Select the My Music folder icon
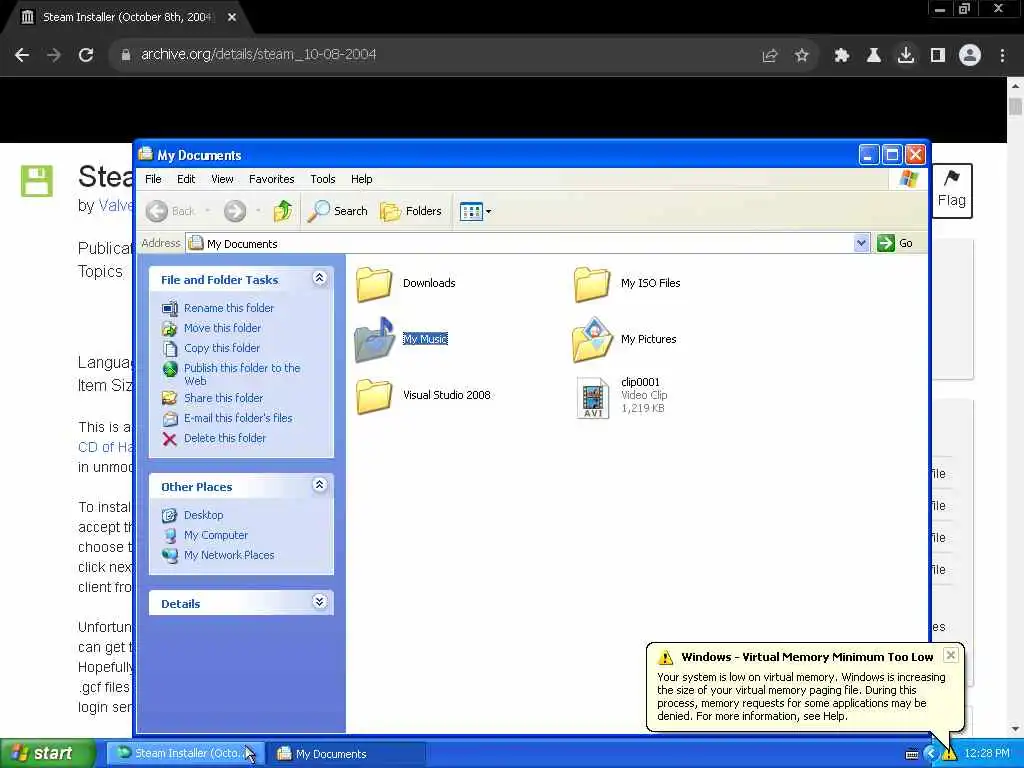 (374, 339)
